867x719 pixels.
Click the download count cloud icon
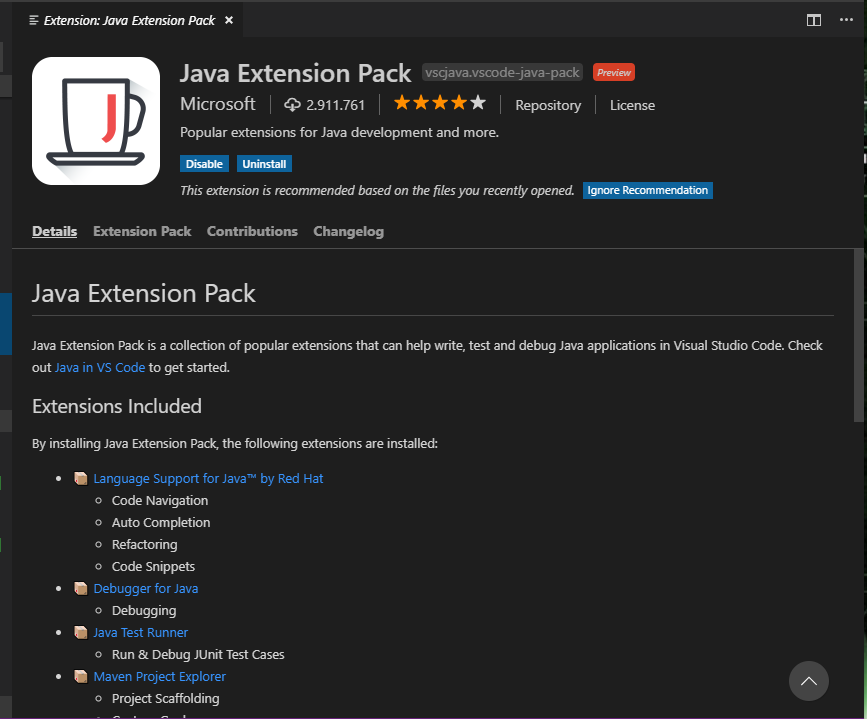pos(292,105)
